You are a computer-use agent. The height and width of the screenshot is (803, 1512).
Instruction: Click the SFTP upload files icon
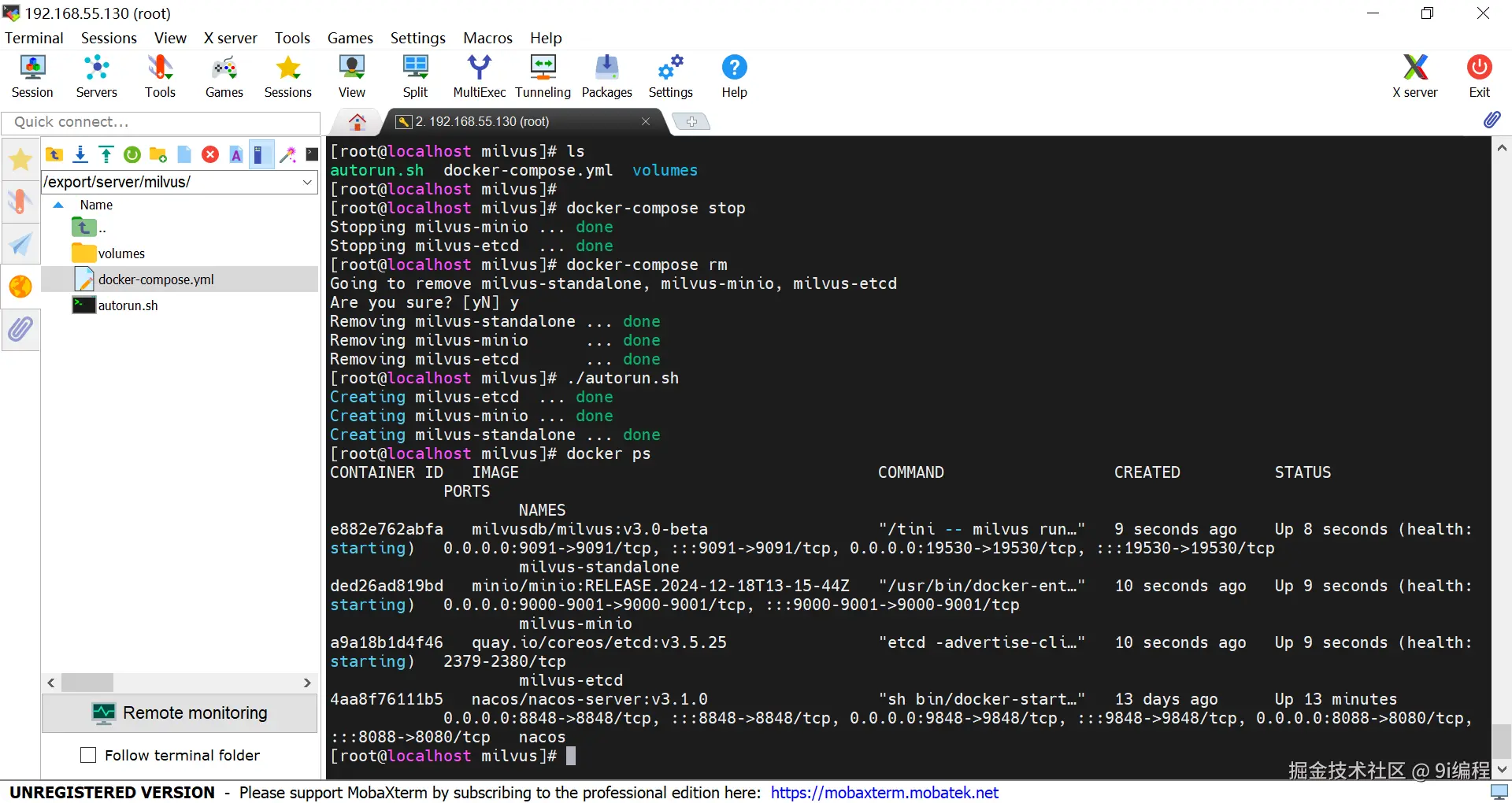pyautogui.click(x=106, y=154)
